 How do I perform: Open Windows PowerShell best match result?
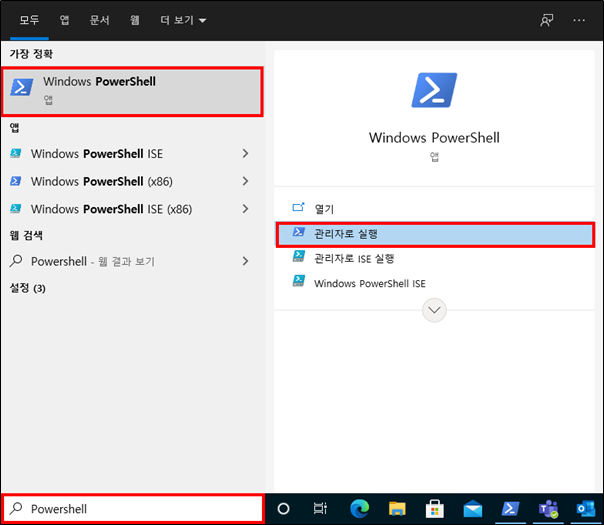pyautogui.click(x=133, y=92)
